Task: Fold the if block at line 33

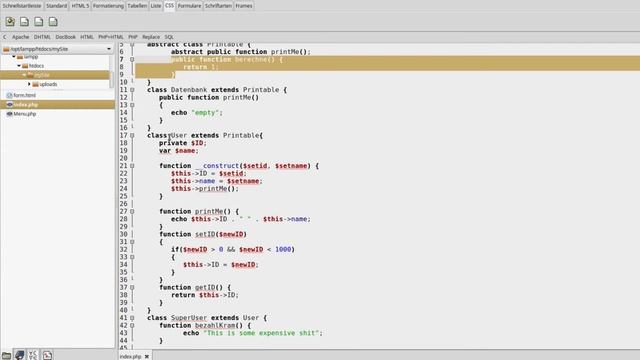Action: [x=132, y=257]
